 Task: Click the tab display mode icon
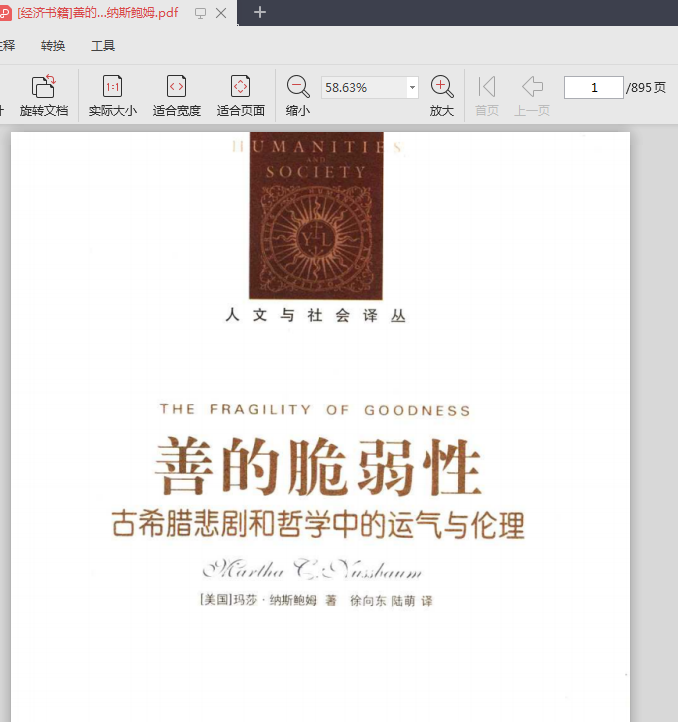tap(200, 13)
